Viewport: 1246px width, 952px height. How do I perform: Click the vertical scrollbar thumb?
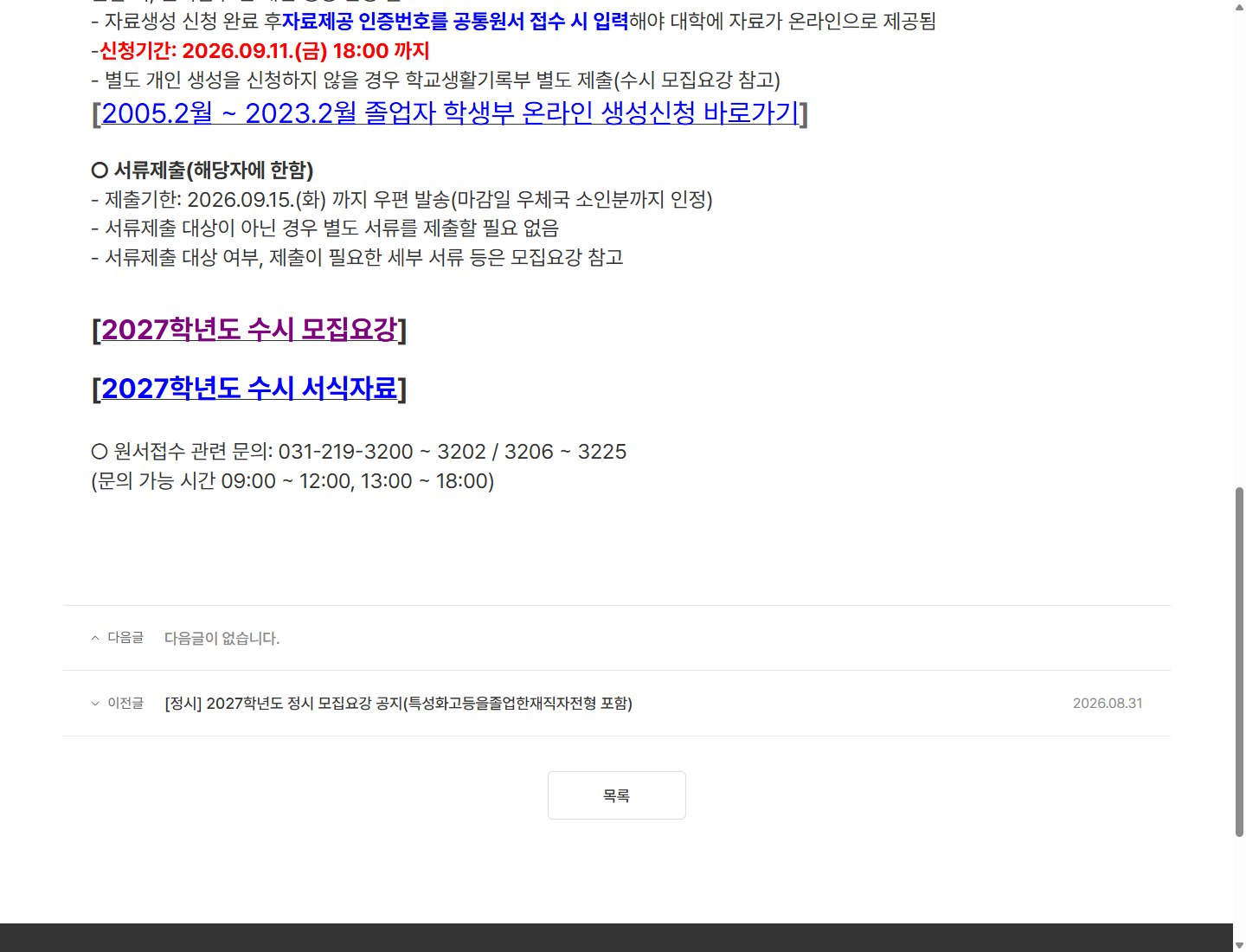(1239, 662)
